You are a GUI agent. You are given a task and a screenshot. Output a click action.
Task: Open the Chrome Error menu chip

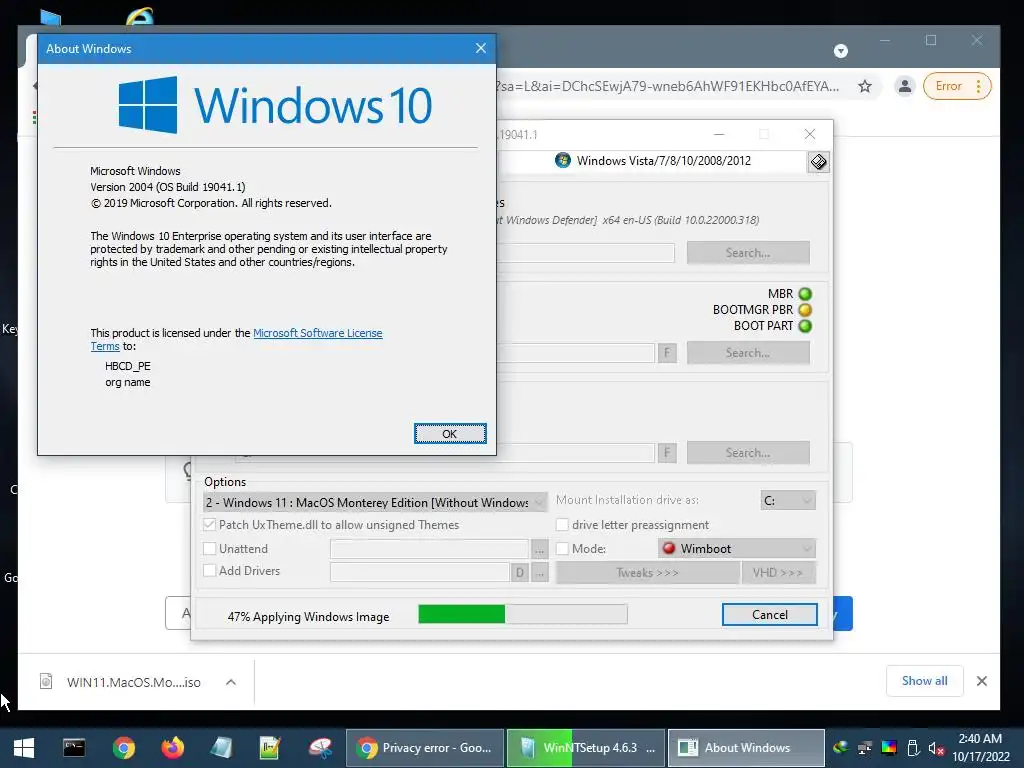957,86
